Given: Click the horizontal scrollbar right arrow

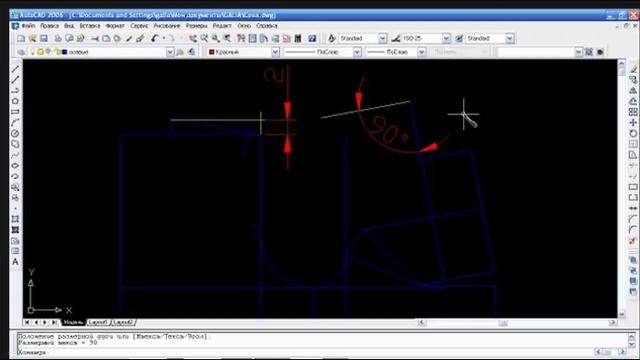Looking at the screenshot, I should (x=612, y=323).
